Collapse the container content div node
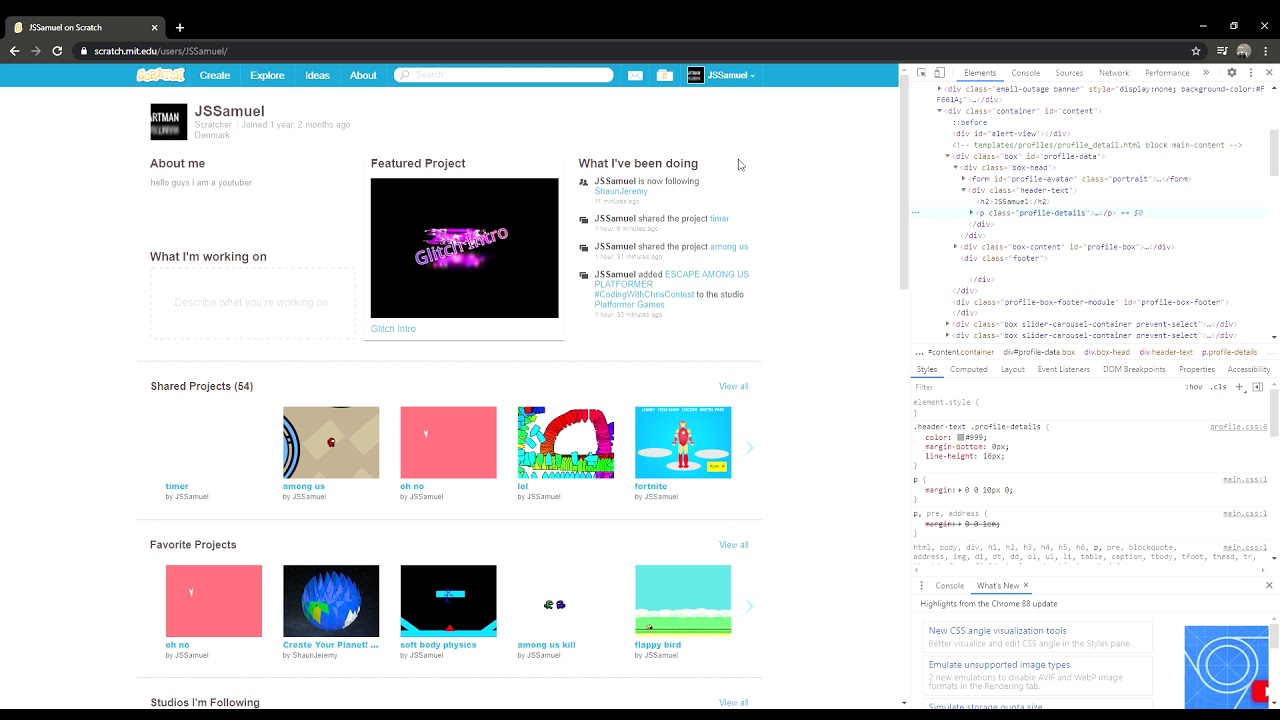 (940, 111)
